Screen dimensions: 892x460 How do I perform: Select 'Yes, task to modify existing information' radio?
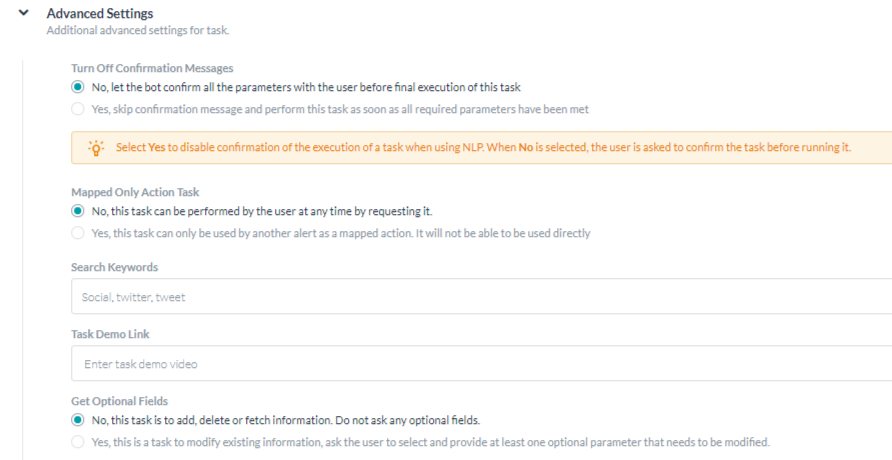[x=78, y=442]
